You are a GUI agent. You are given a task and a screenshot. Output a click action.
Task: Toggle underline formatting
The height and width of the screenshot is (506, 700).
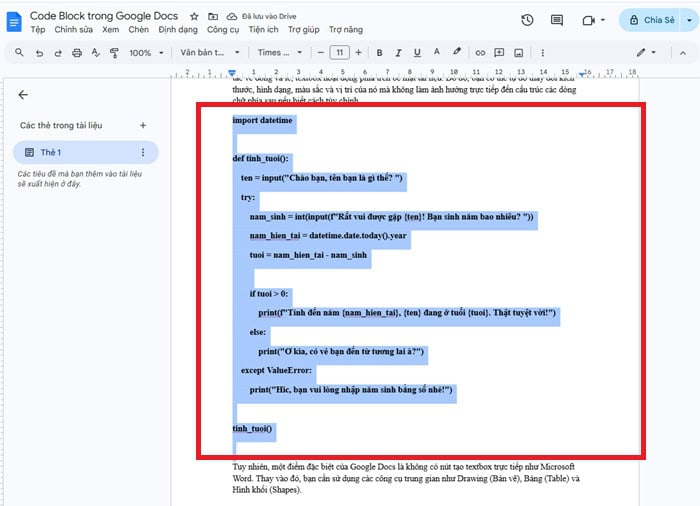click(x=417, y=53)
